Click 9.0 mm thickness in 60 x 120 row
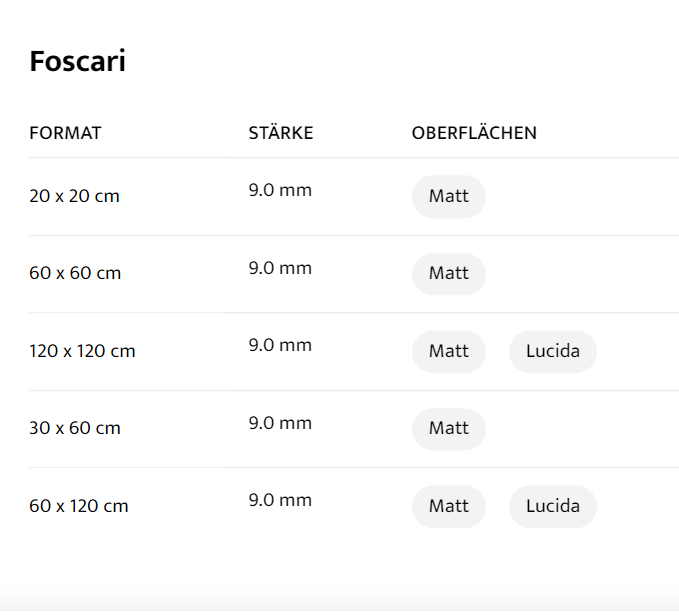 (280, 500)
